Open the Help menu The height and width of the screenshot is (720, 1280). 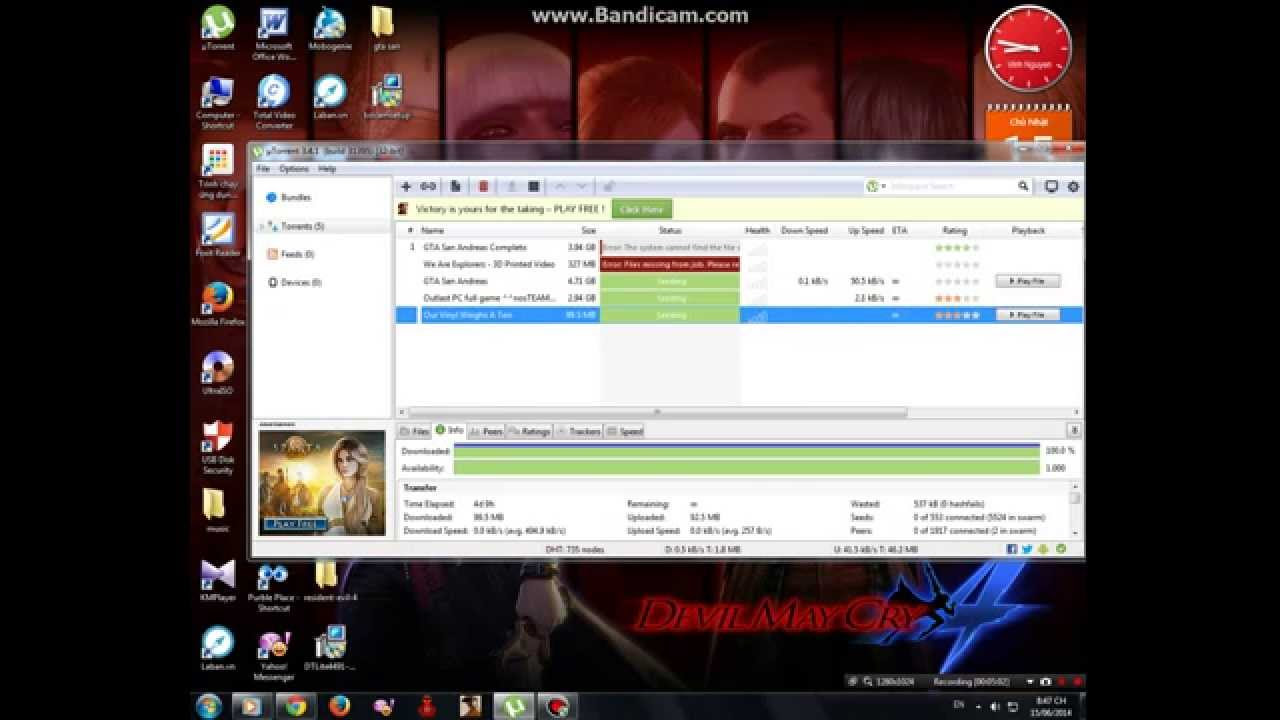pos(327,169)
